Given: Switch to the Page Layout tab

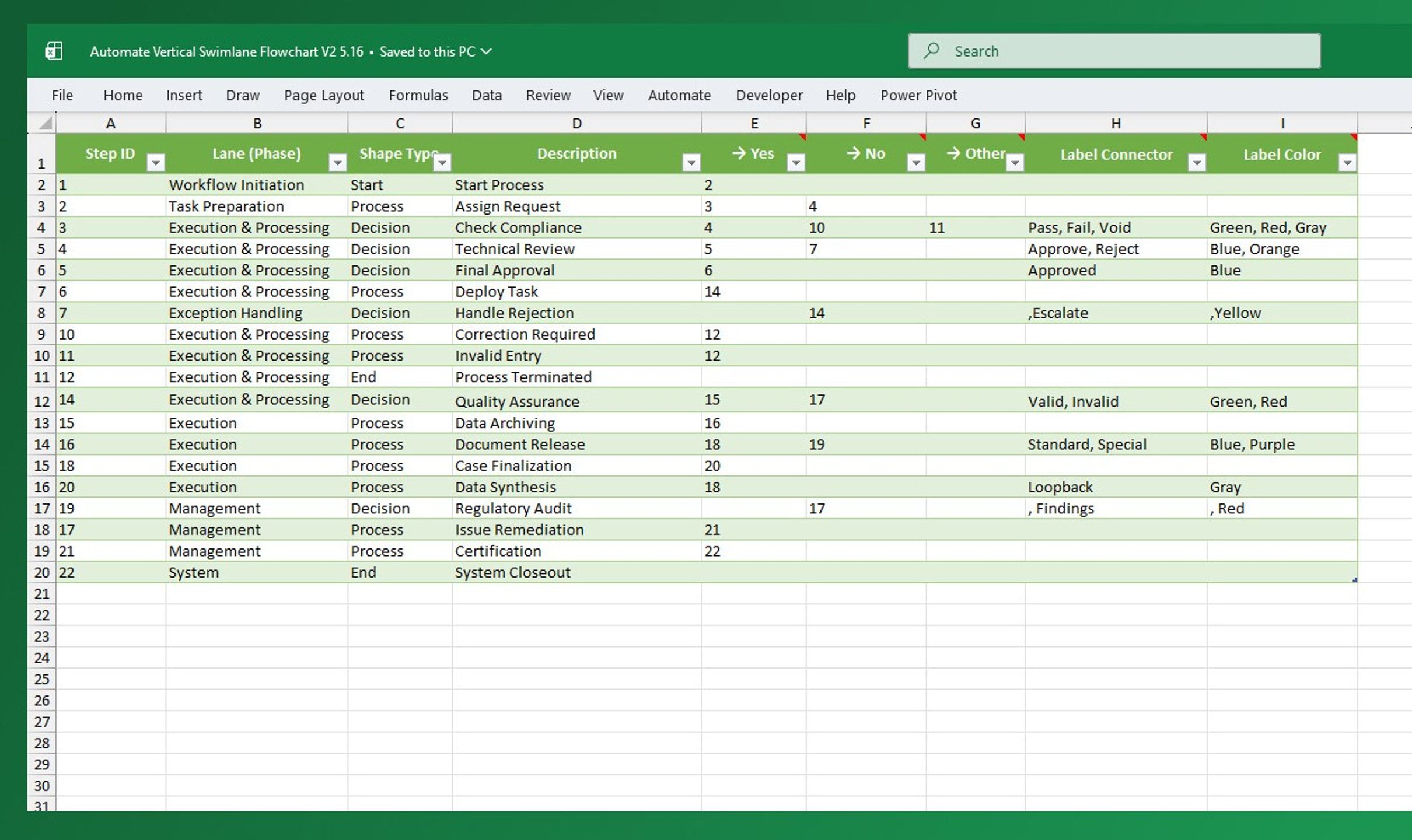Looking at the screenshot, I should click(324, 95).
